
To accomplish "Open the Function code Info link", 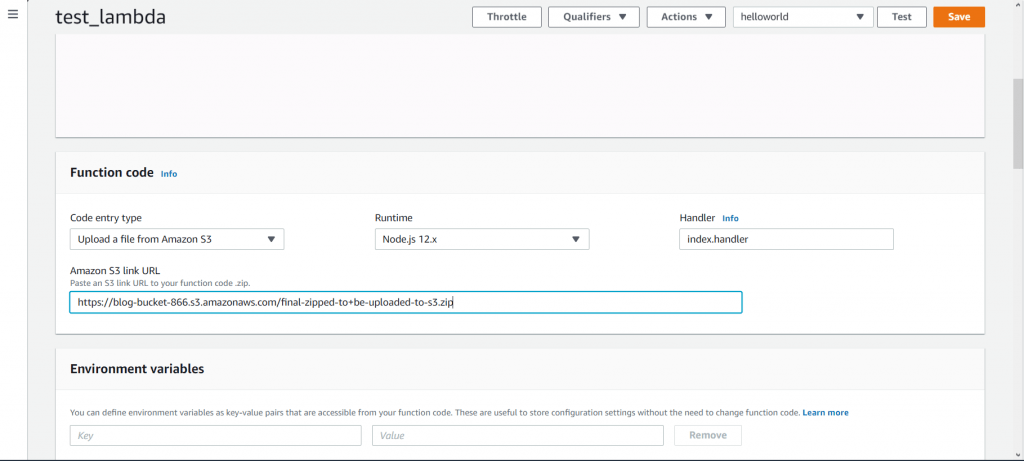I will (x=169, y=174).
